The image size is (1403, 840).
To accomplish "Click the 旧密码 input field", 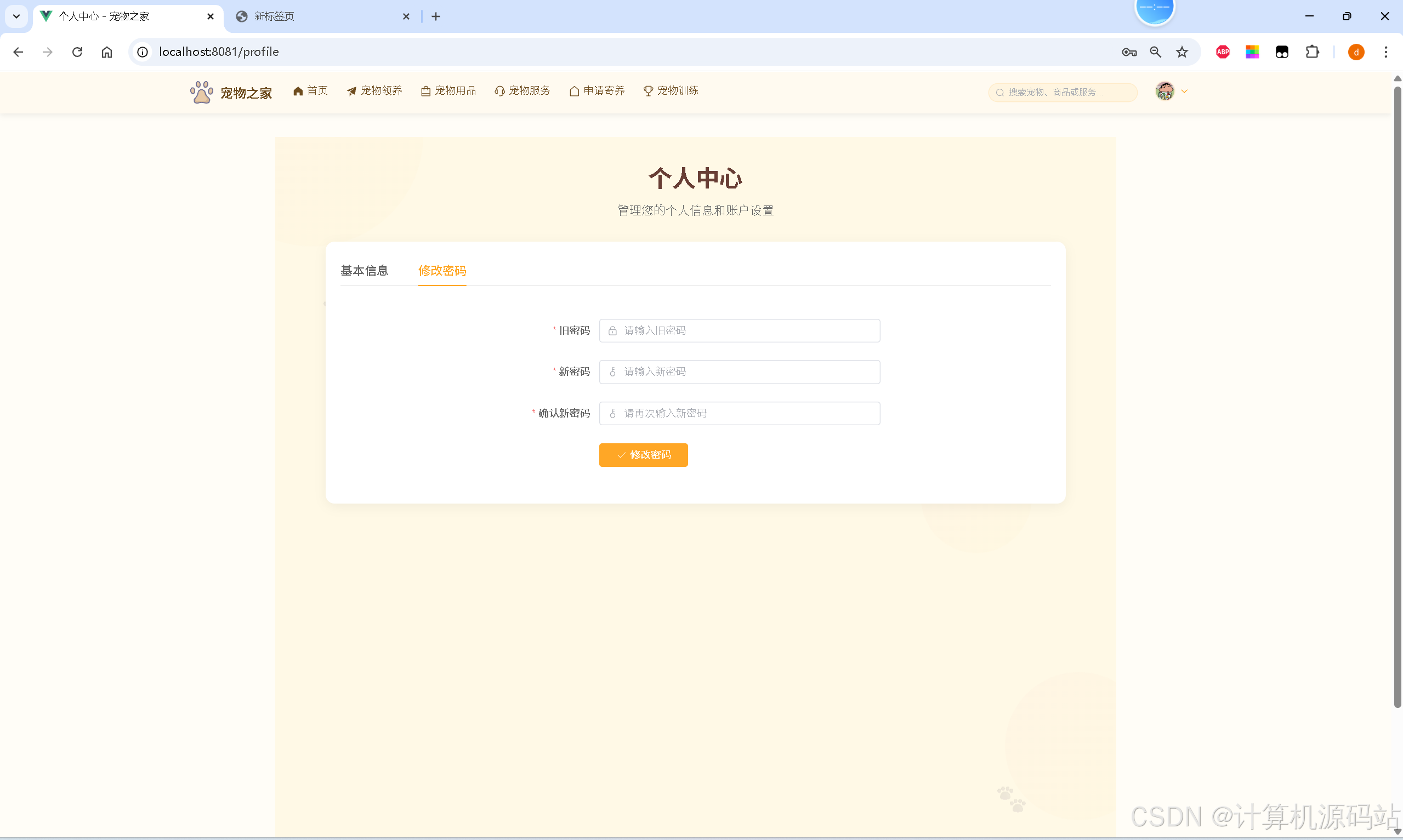I will point(740,330).
